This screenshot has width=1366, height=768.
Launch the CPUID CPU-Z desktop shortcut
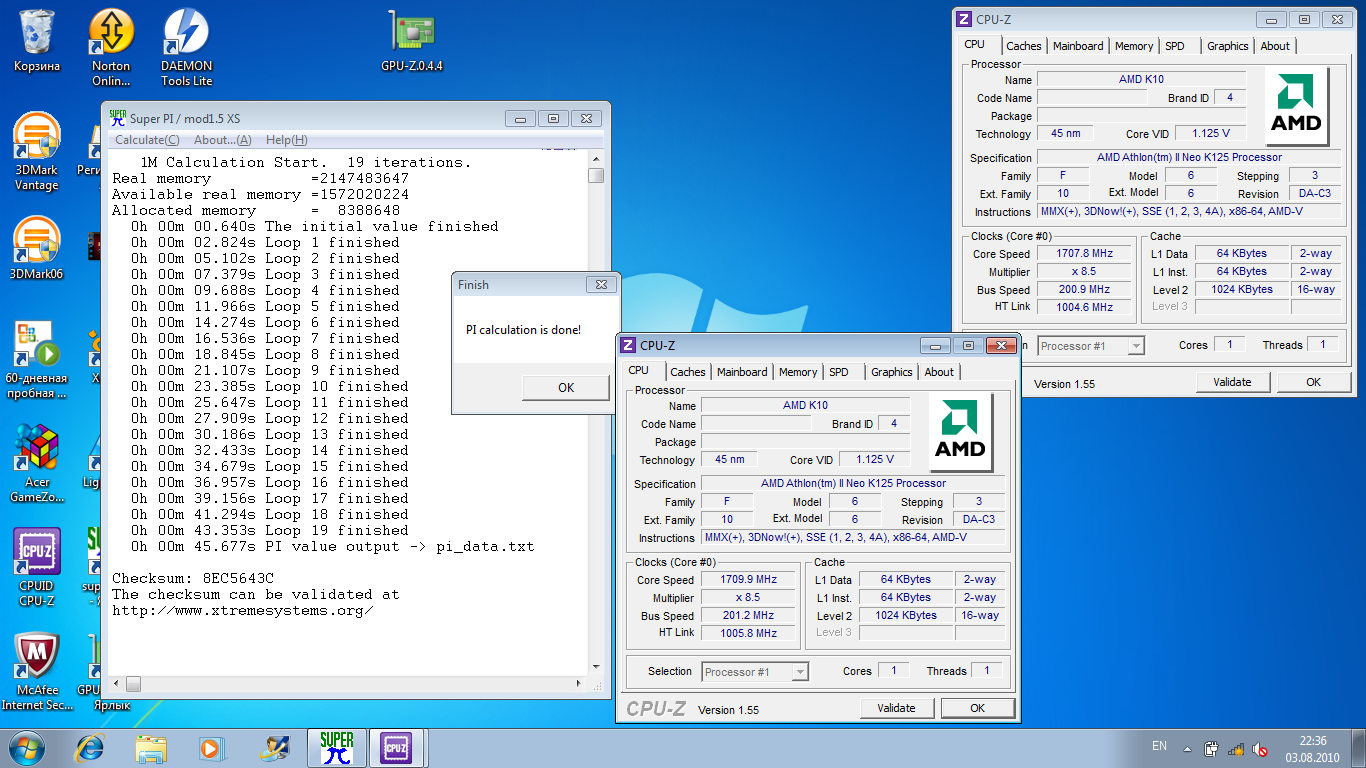click(37, 568)
